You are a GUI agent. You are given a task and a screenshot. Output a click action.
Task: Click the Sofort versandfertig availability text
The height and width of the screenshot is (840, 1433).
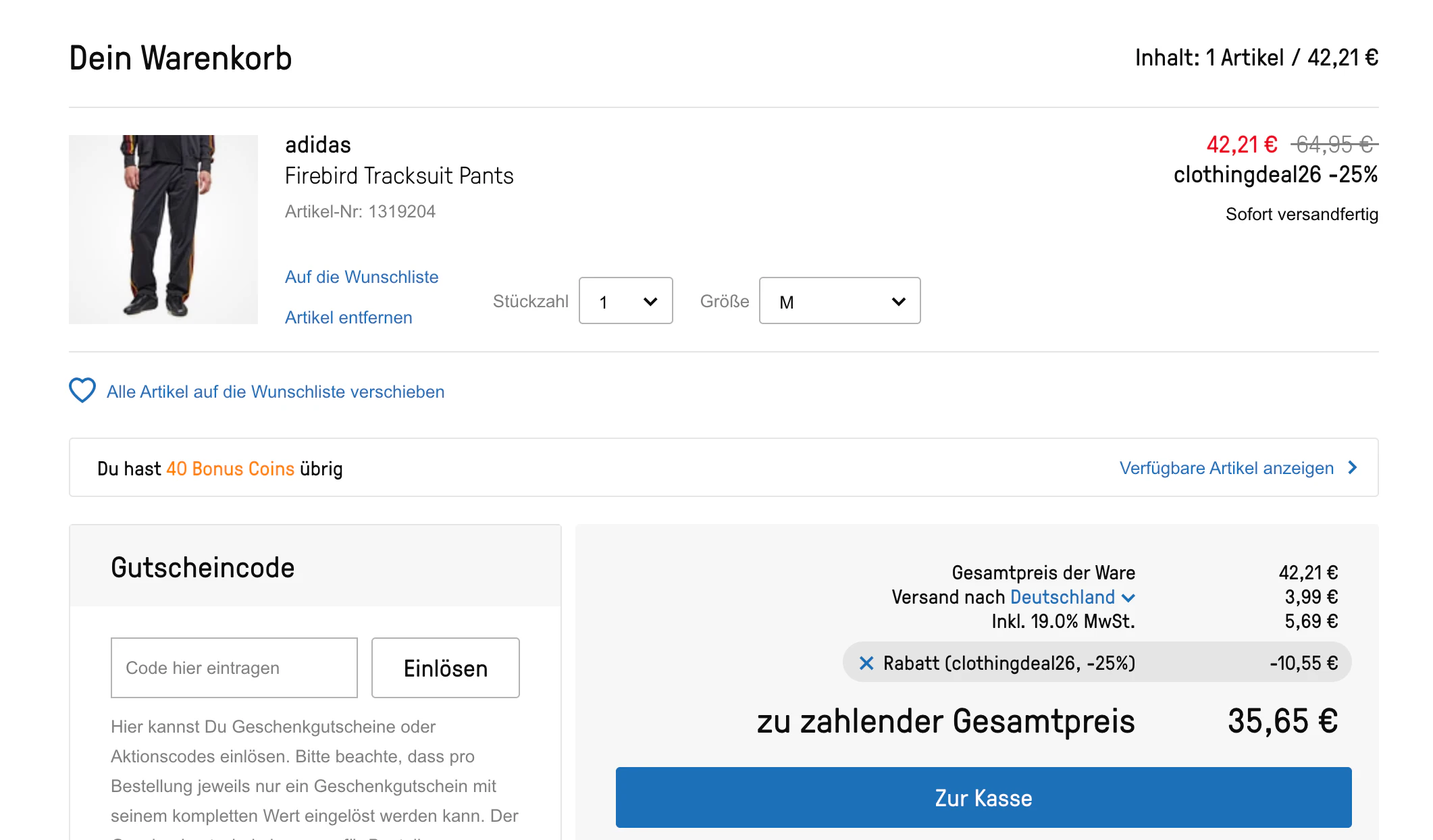pos(1302,214)
